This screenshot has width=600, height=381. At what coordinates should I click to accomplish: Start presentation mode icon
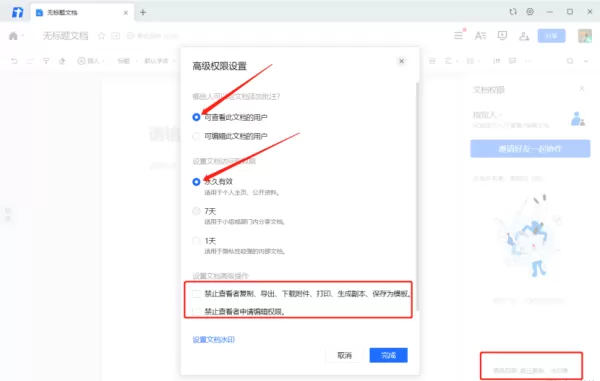[502, 36]
